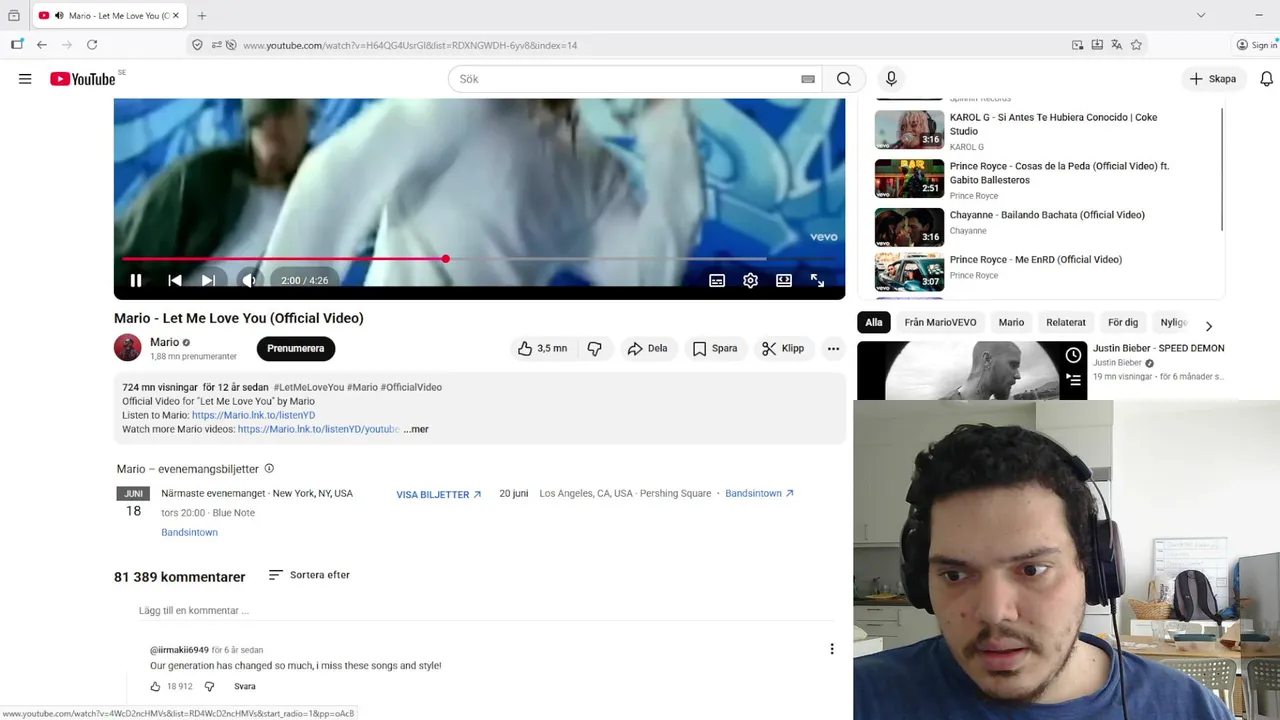1280x720 pixels.
Task: Reload the page in browser
Action: (92, 45)
